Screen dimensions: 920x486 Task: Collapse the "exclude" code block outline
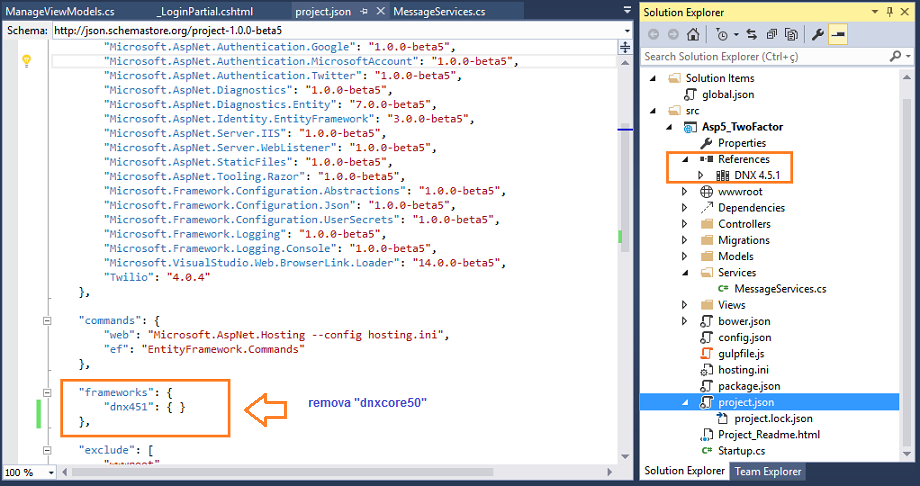click(x=47, y=450)
